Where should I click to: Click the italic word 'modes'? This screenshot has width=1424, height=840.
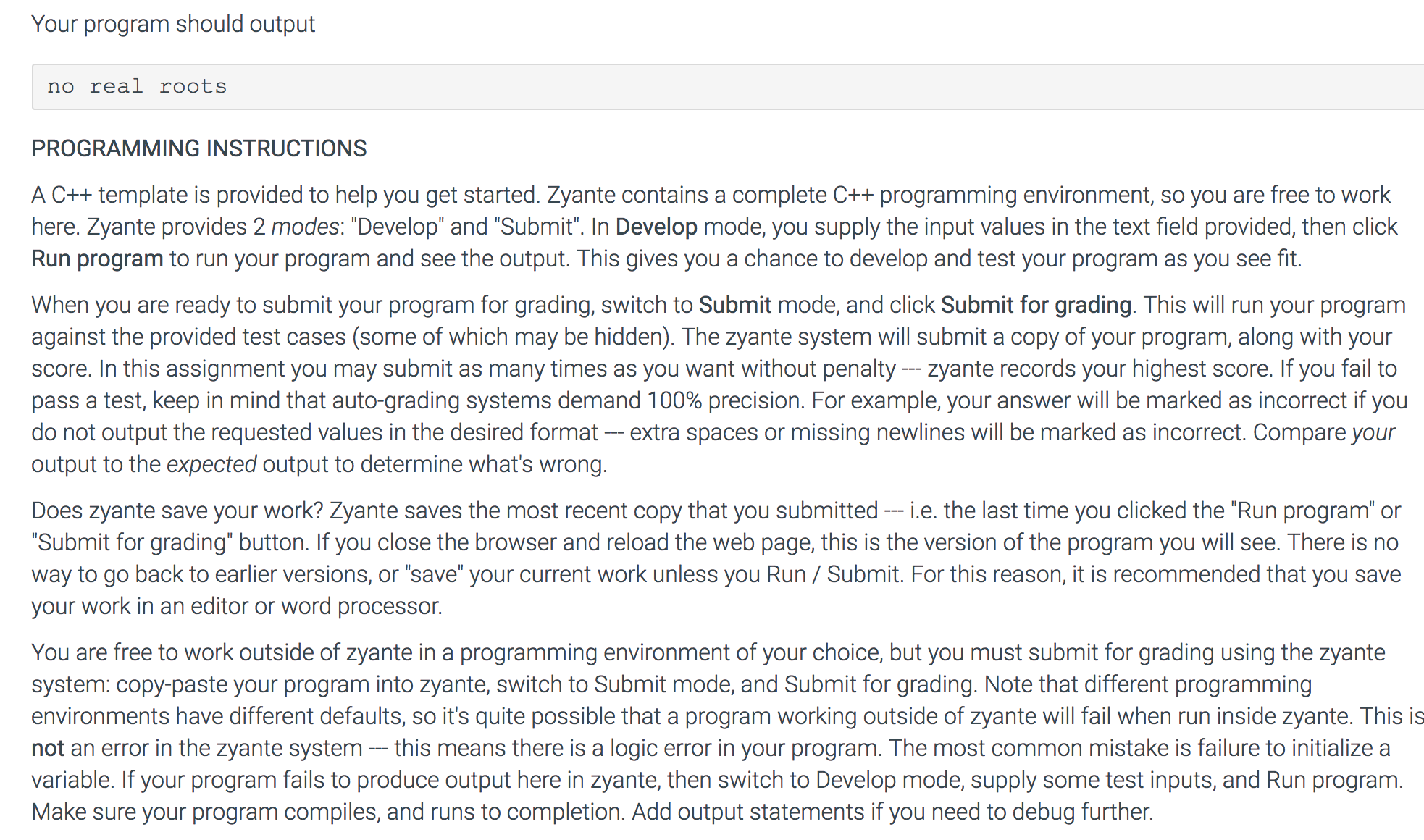[x=305, y=227]
